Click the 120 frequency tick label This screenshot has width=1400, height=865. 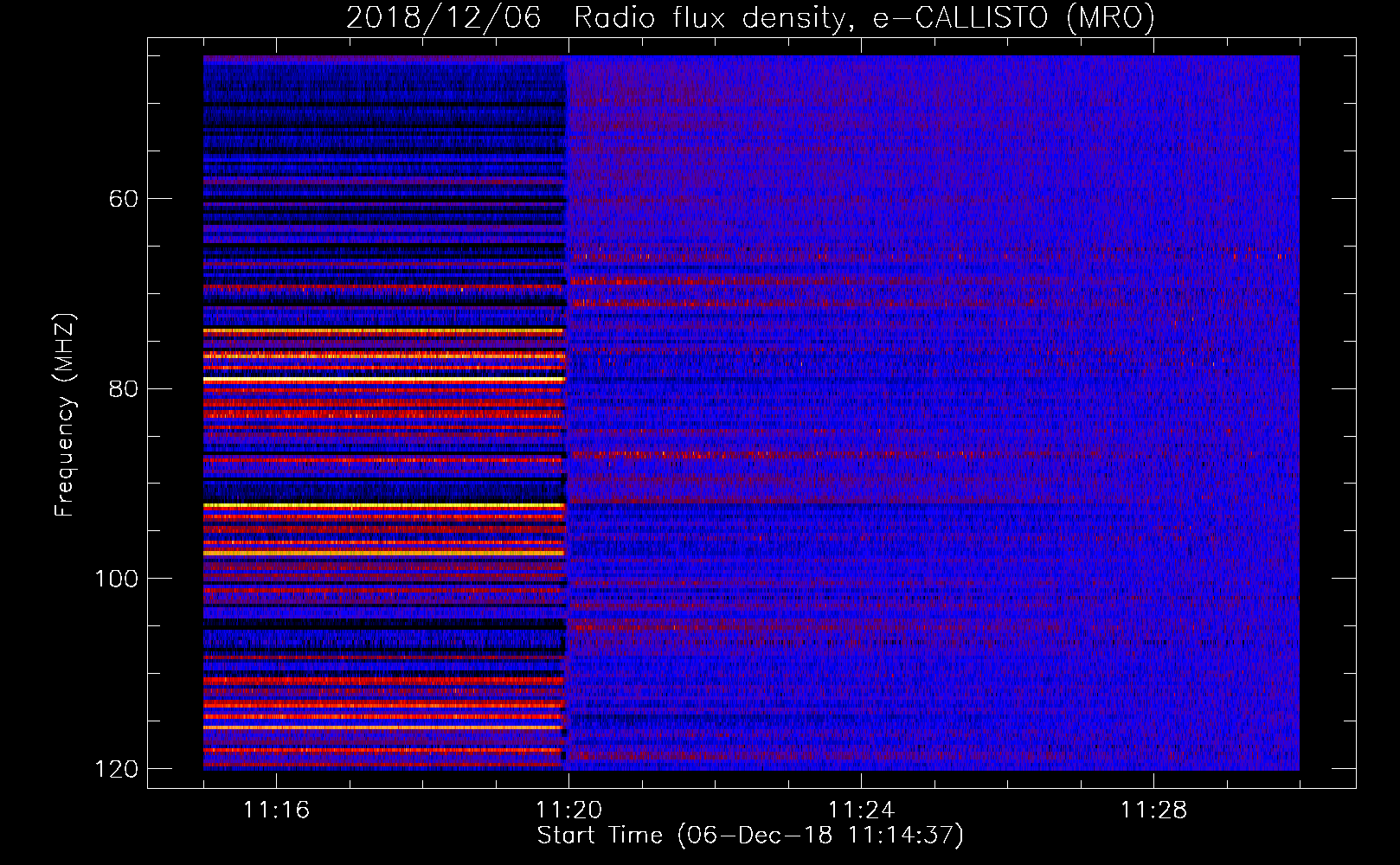(x=117, y=769)
